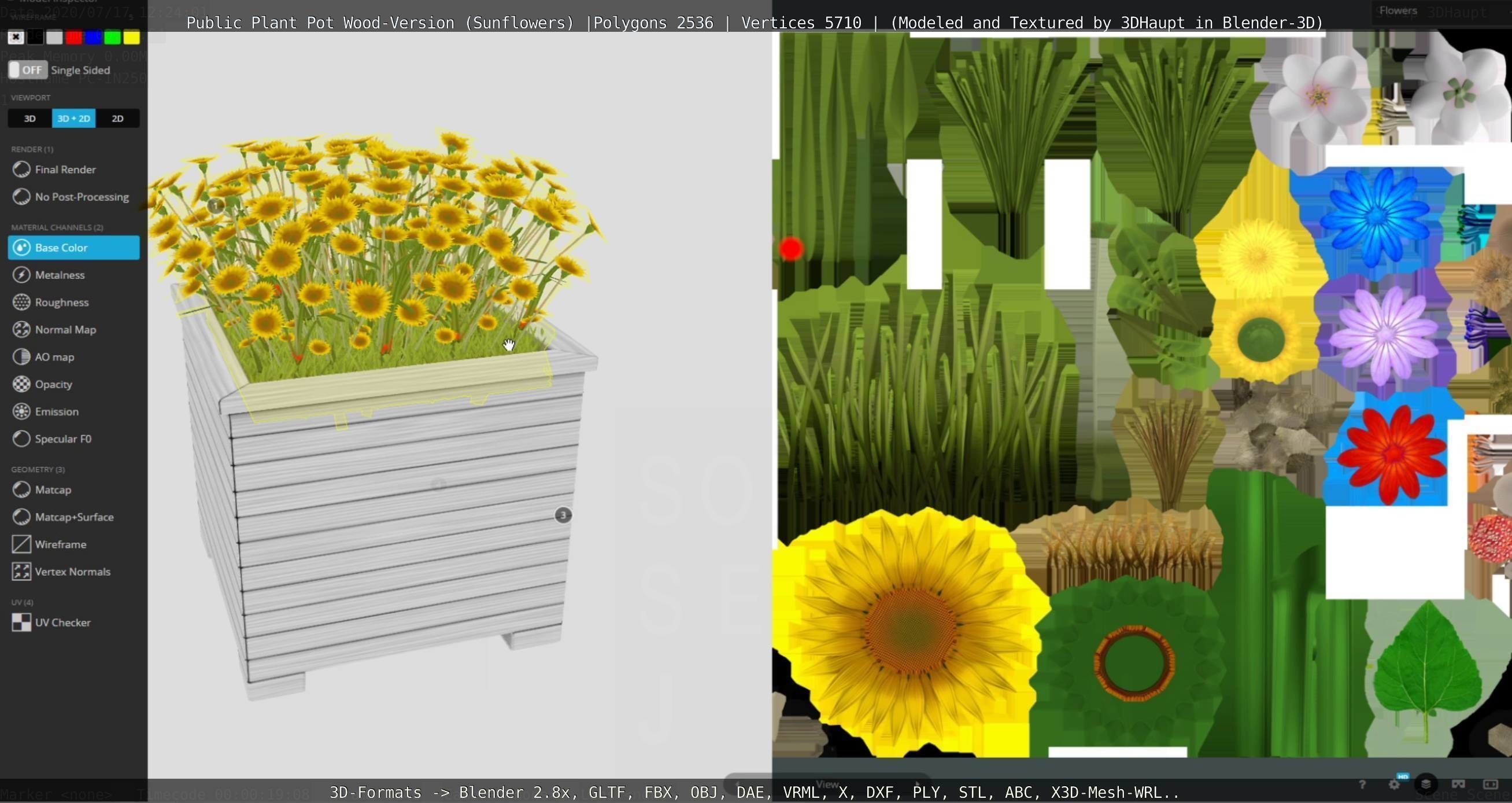Pick the green wireframe color

(112, 38)
